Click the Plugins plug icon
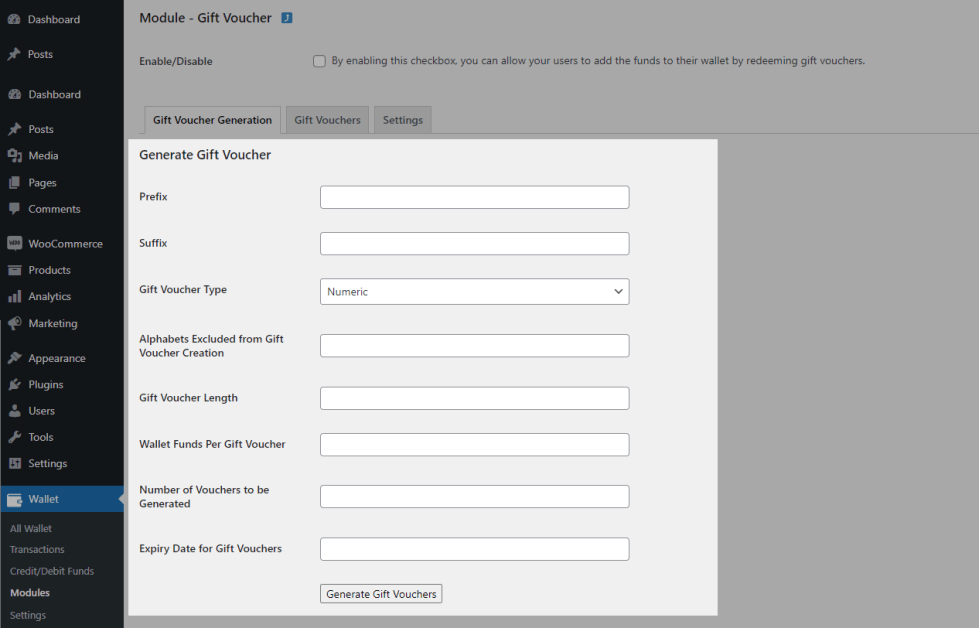This screenshot has width=979, height=628. click(14, 385)
